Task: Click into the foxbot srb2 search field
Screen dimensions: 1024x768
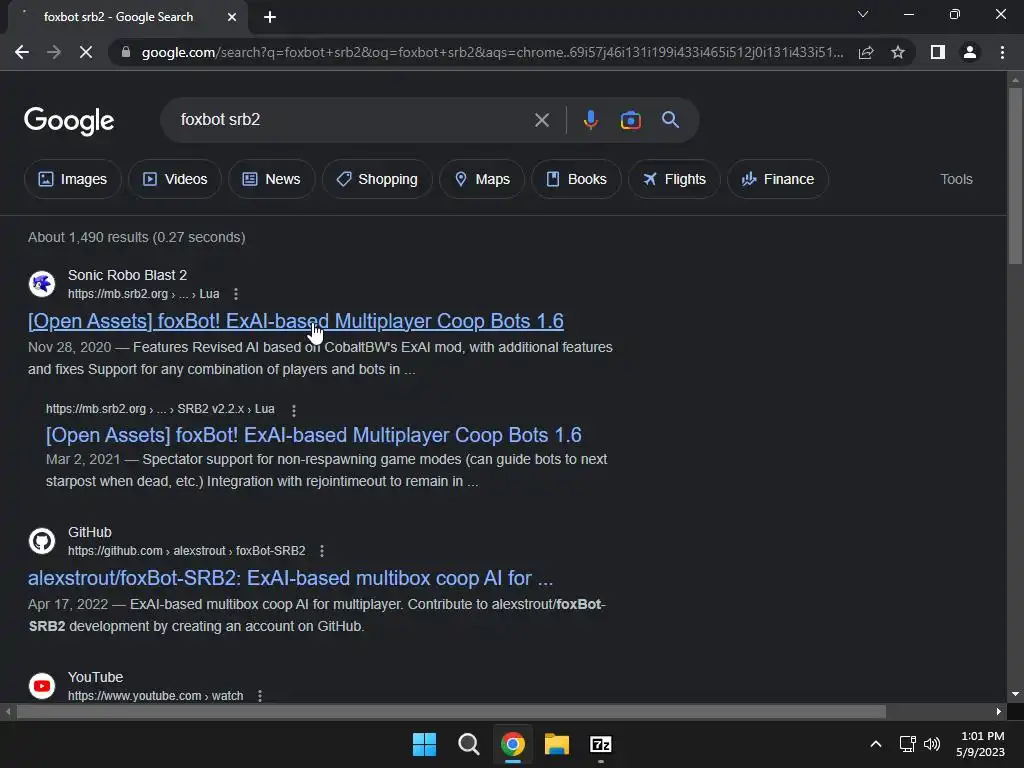Action: [353, 120]
